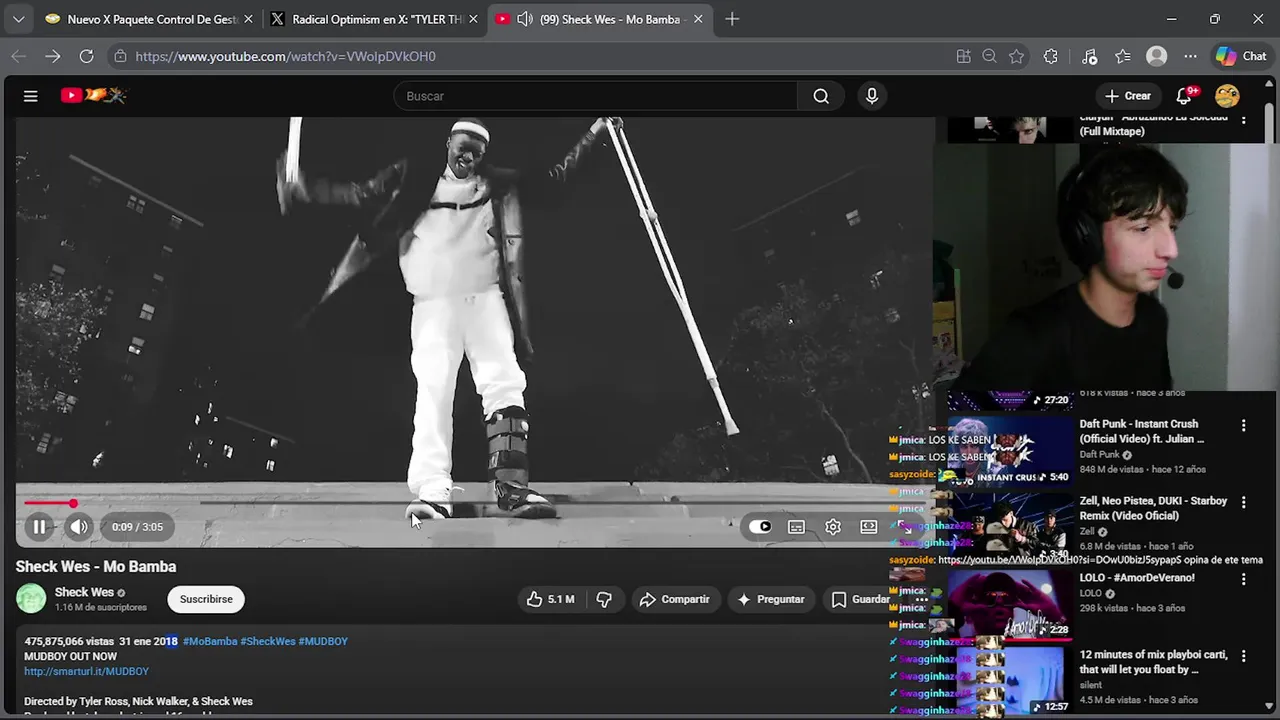Go forward in browser history

point(52,56)
